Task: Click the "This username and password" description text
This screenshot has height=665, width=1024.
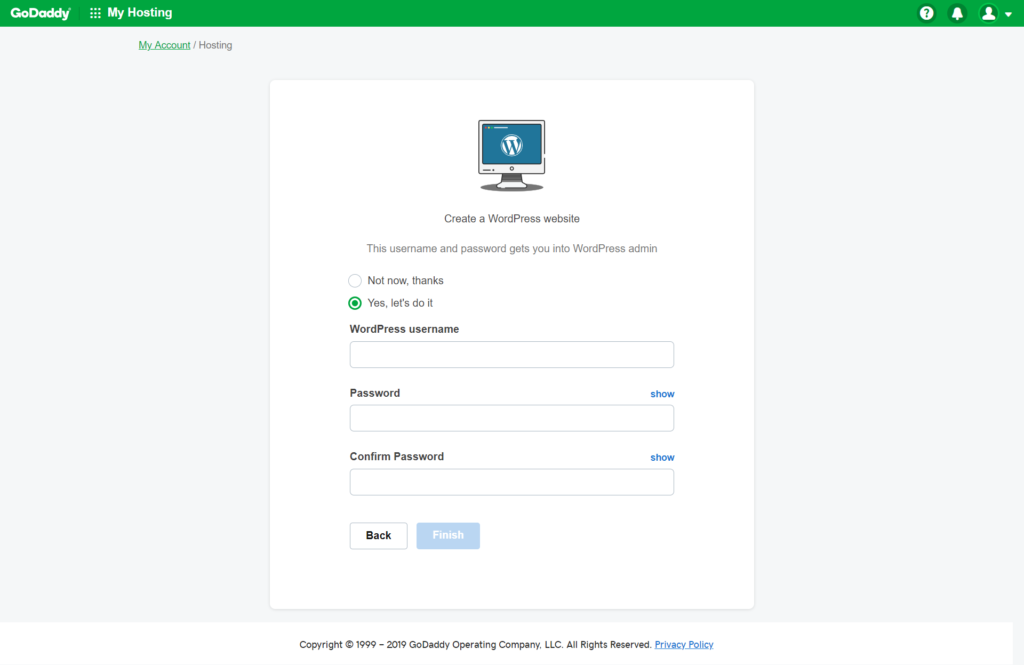Action: tap(511, 248)
